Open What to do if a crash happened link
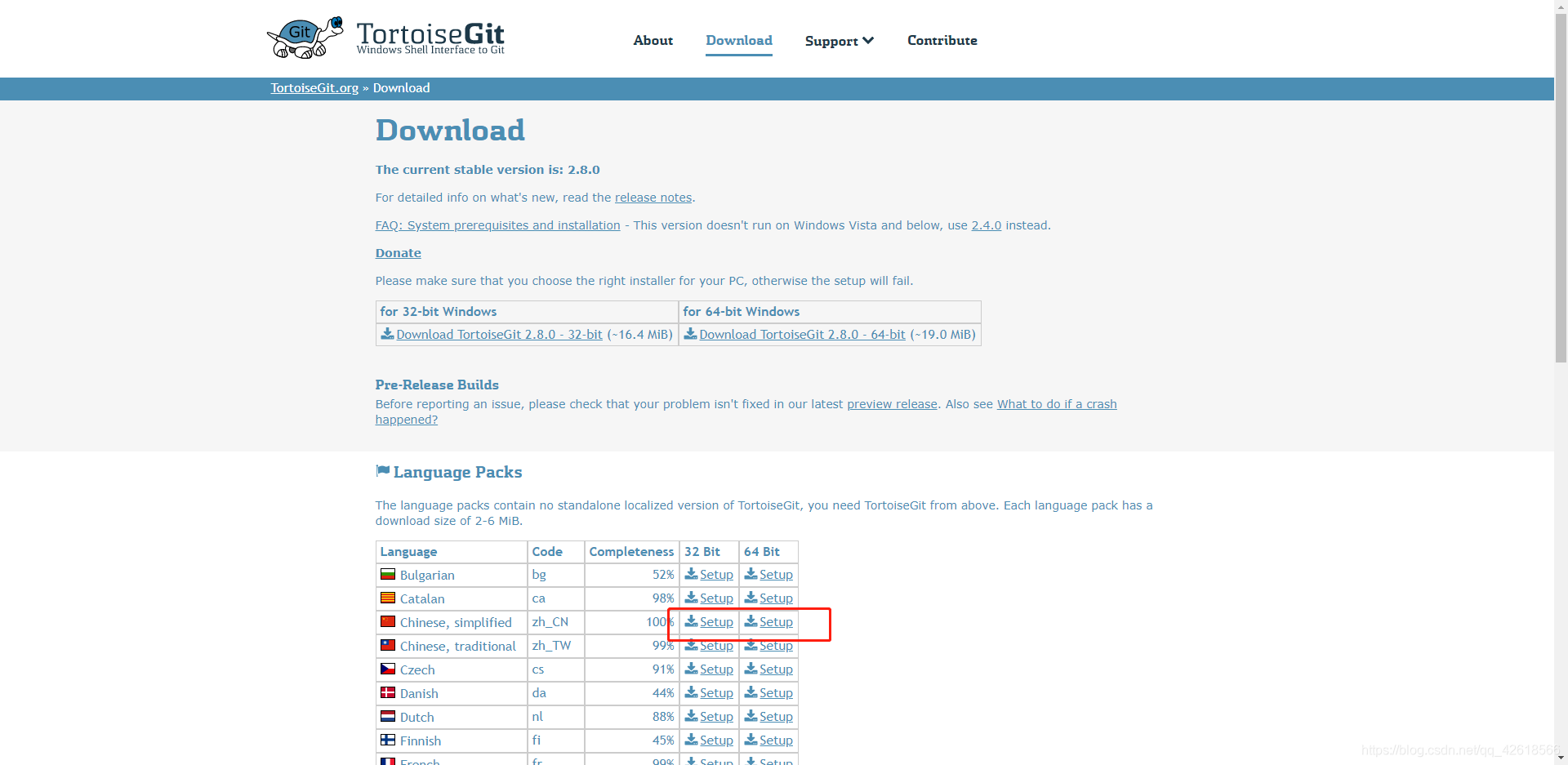 pyautogui.click(x=1057, y=404)
